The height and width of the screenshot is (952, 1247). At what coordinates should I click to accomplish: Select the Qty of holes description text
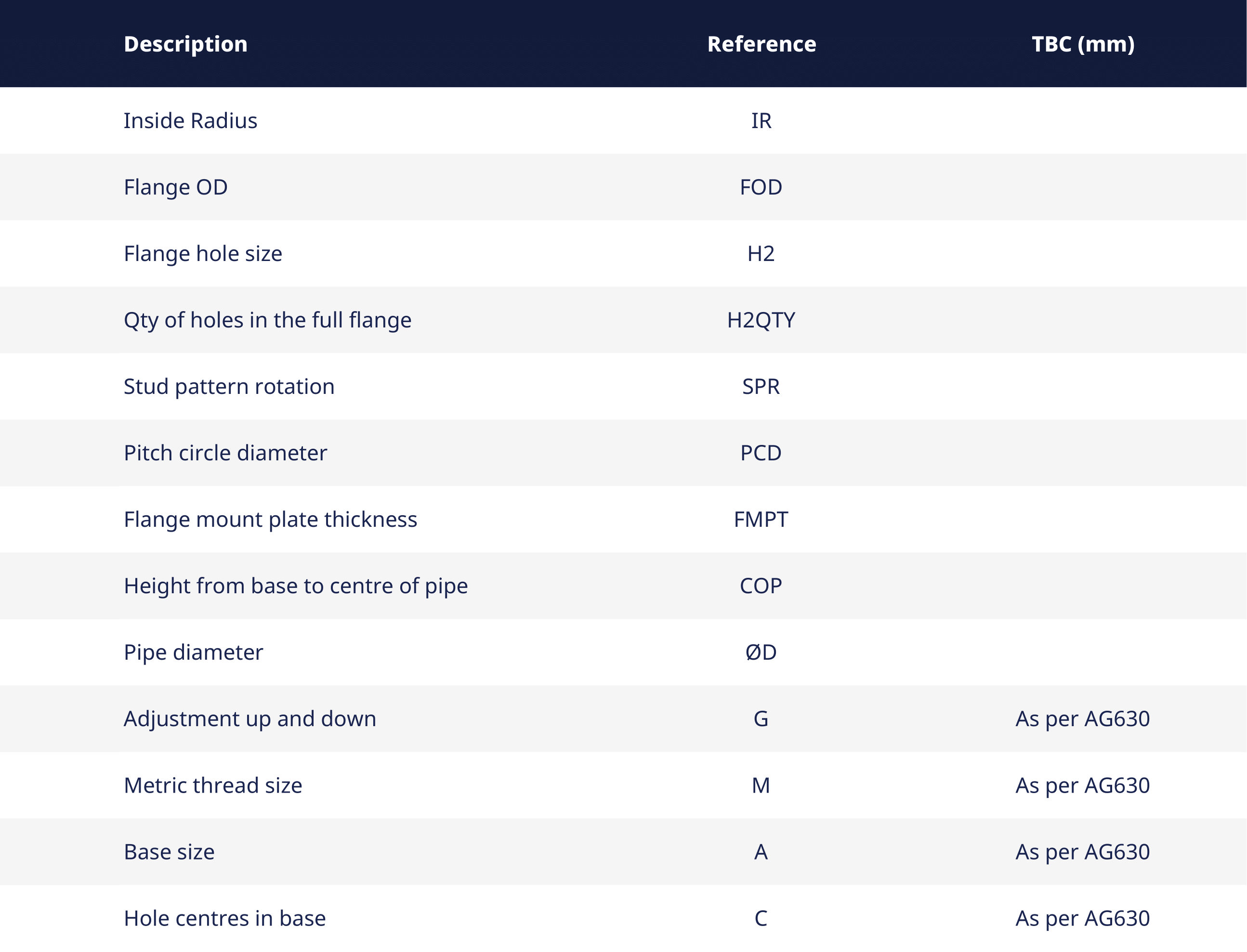267,320
